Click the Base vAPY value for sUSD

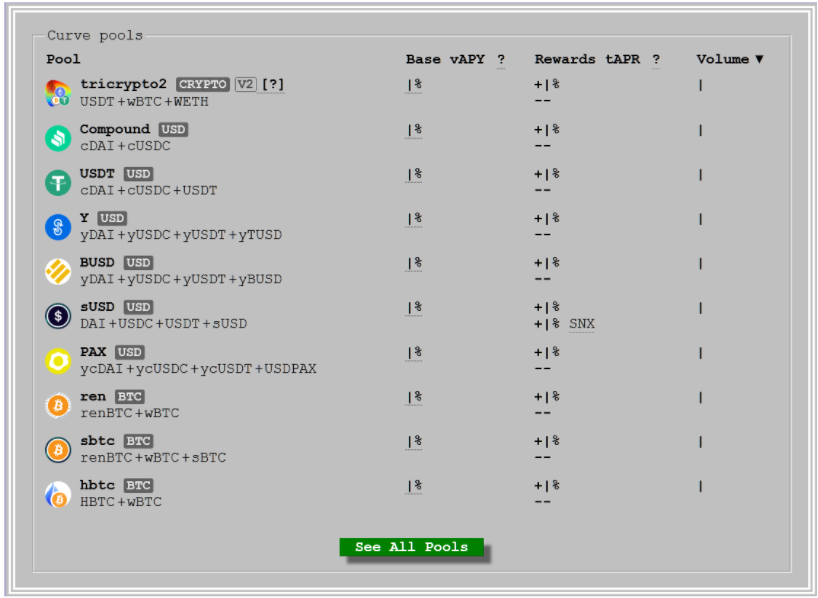point(414,307)
